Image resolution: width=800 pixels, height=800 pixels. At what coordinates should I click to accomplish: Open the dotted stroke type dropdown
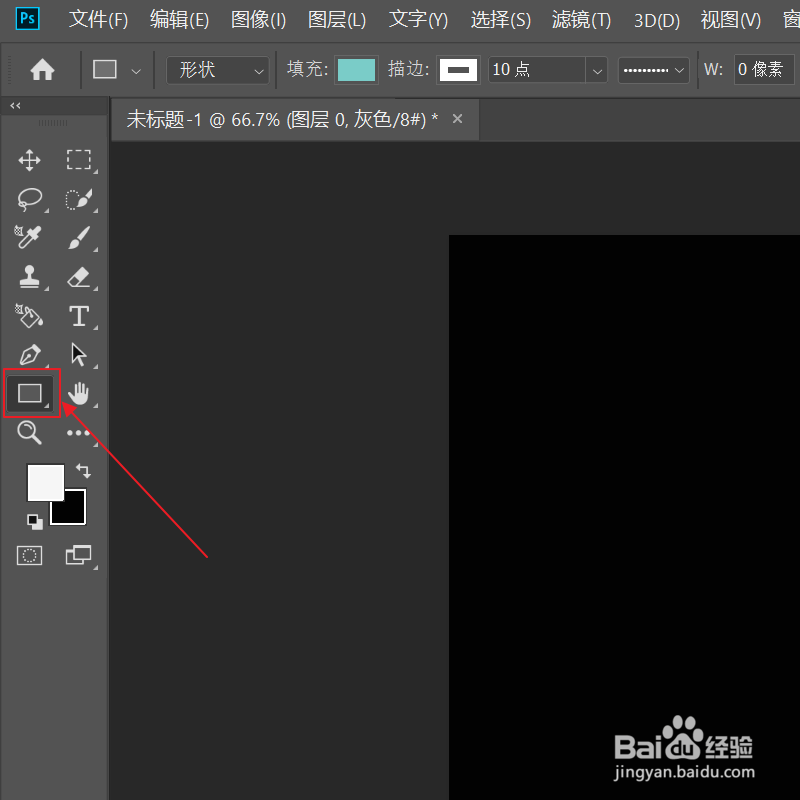click(654, 70)
